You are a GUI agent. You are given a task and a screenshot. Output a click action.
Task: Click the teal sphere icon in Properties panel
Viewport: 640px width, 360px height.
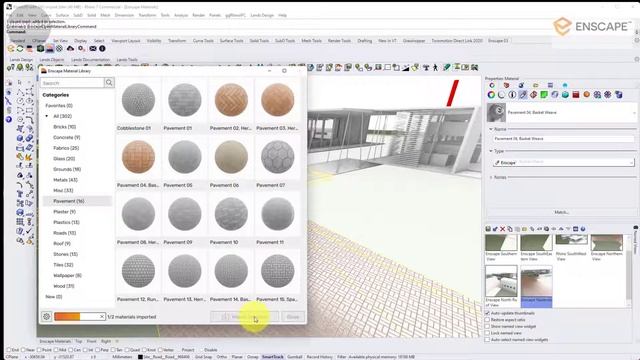[565, 95]
